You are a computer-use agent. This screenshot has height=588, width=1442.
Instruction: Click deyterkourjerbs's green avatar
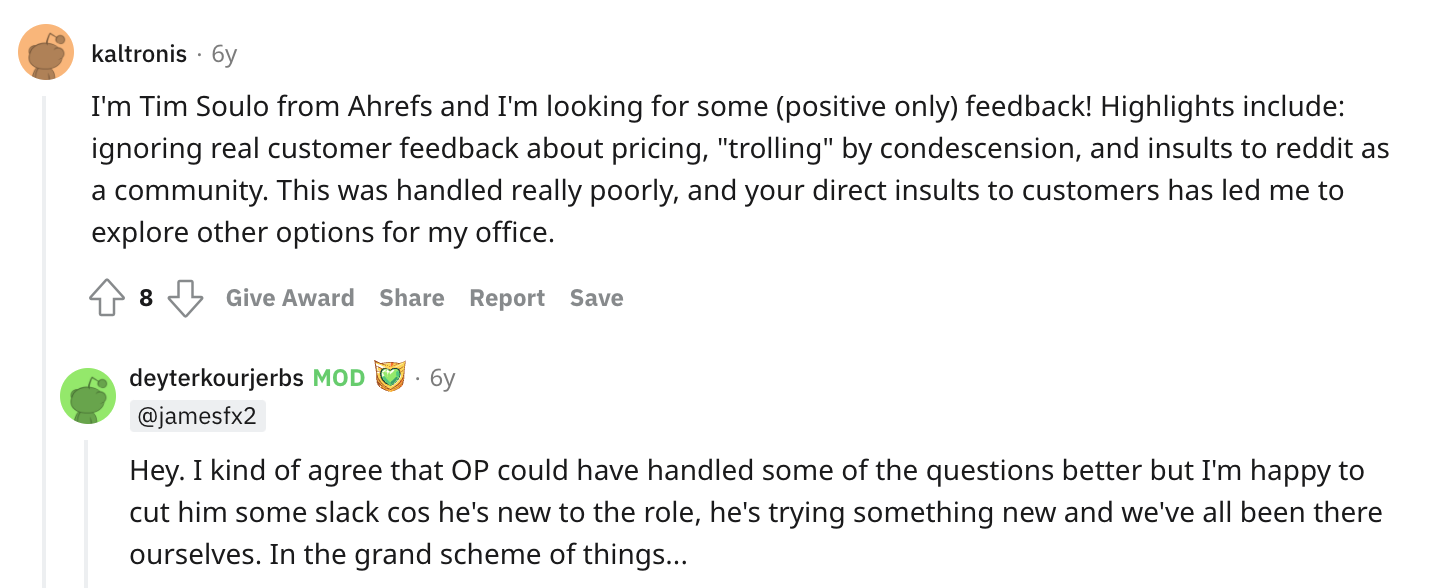(x=88, y=395)
